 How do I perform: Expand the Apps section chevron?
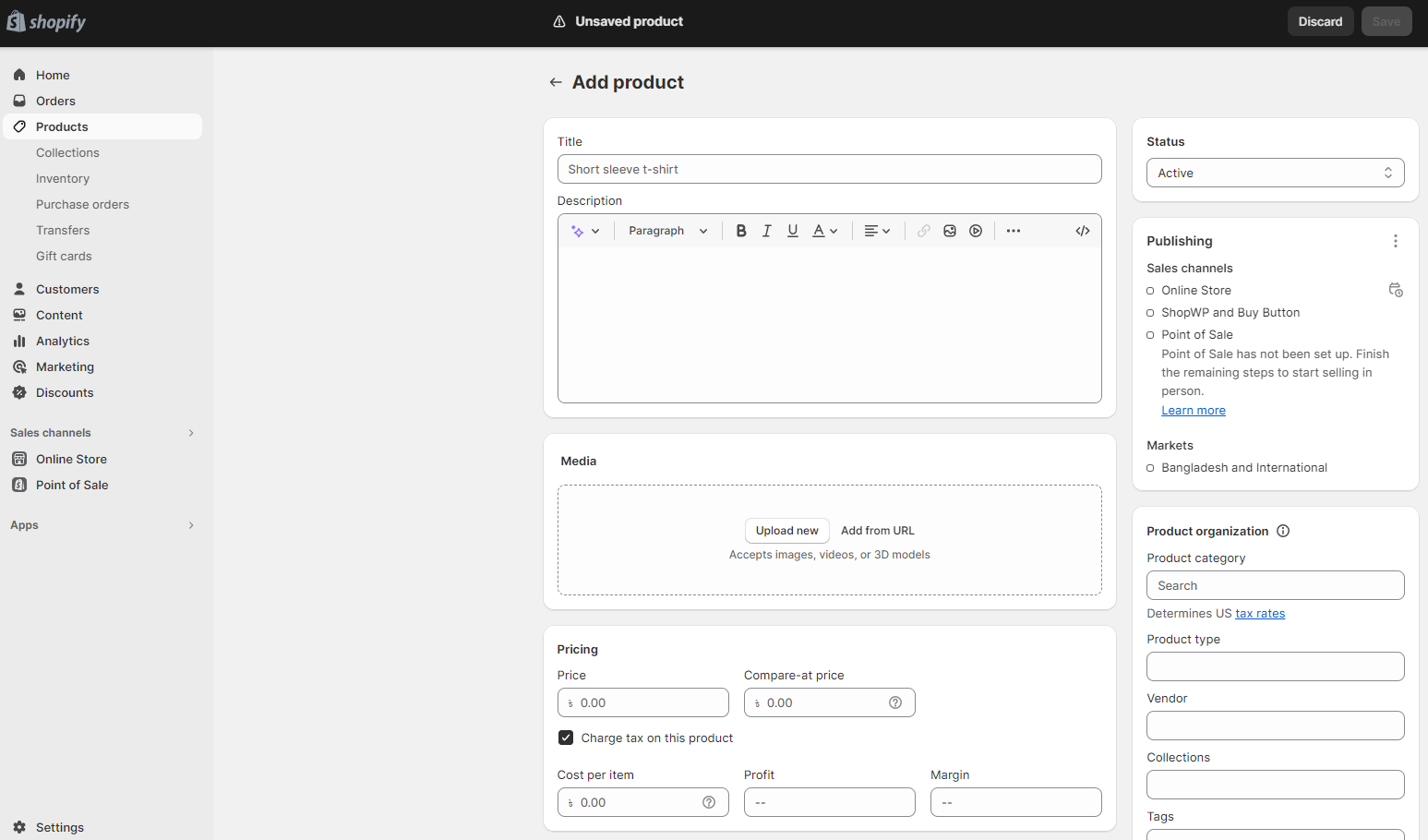click(191, 525)
